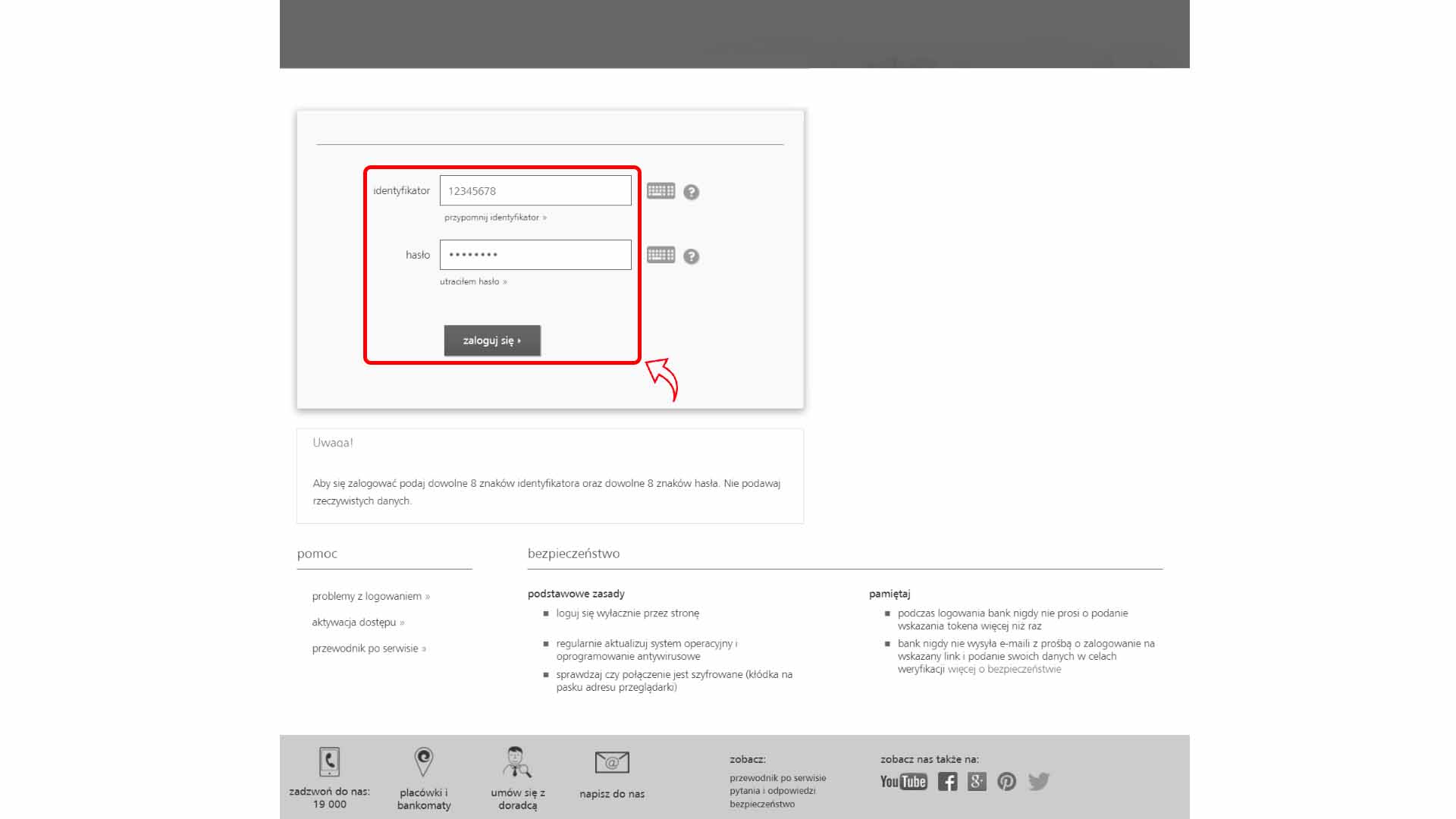
Task: Open virtual keyboard for identyfikator field
Action: pyautogui.click(x=661, y=191)
